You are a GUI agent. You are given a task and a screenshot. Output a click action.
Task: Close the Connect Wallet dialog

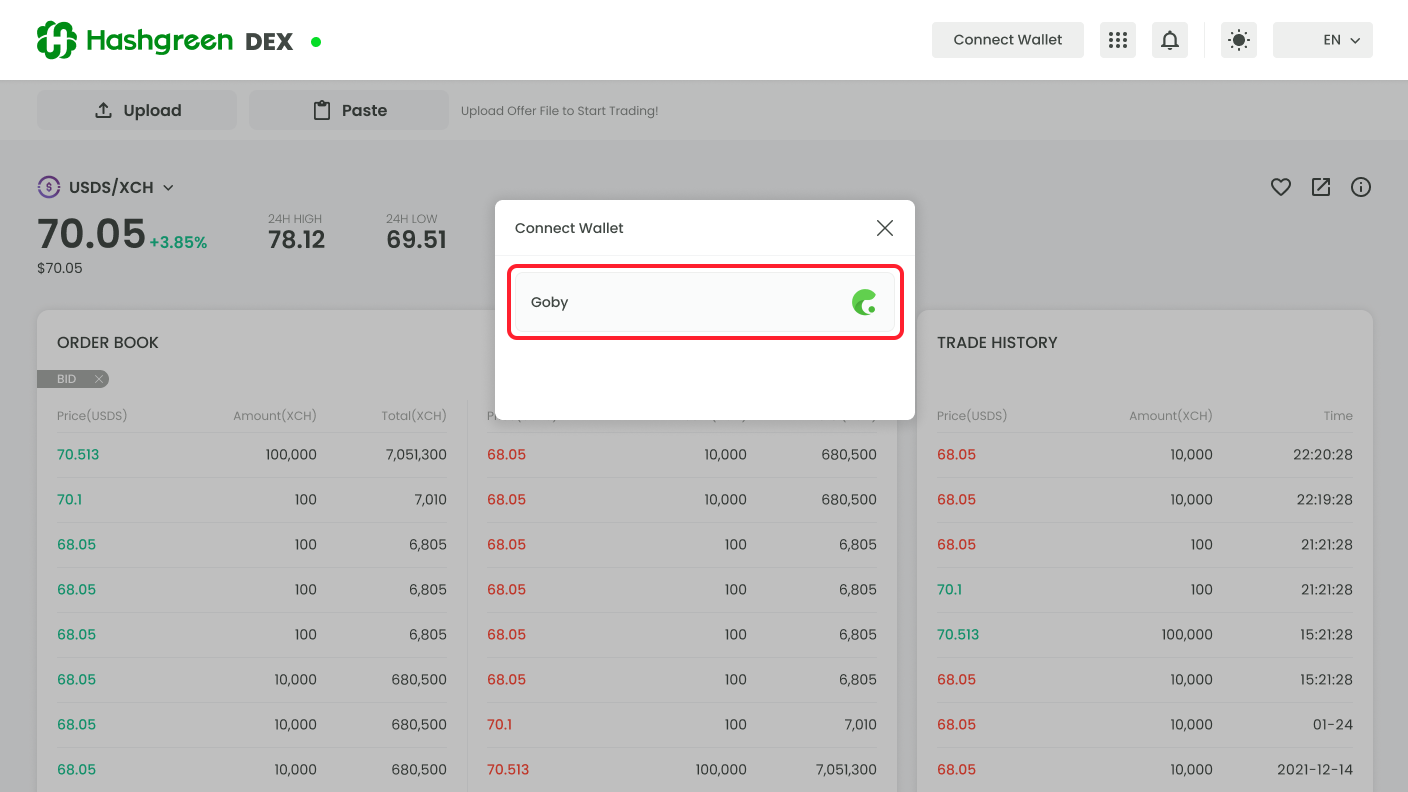(885, 228)
